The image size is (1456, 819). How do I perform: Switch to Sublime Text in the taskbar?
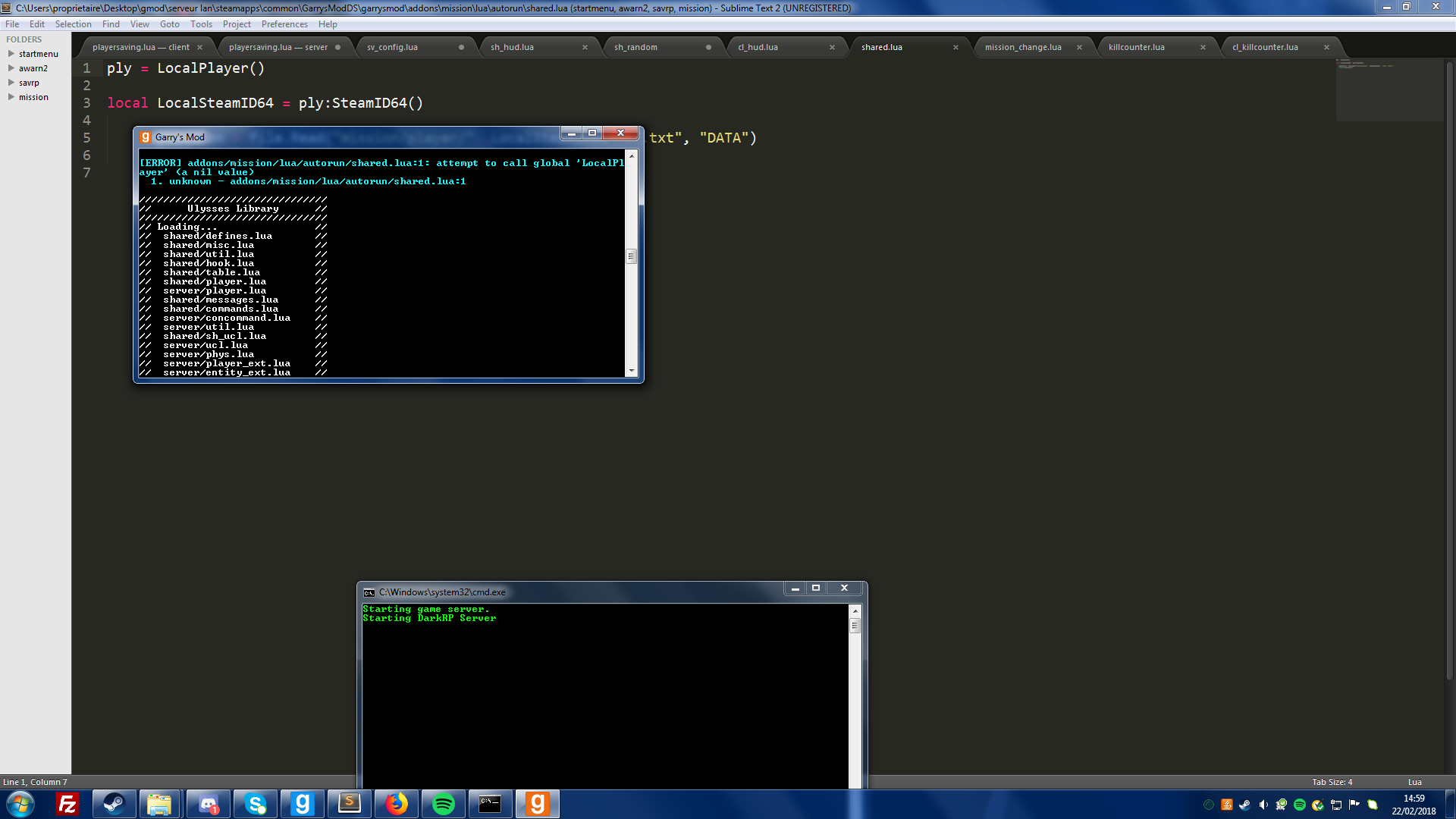[349, 804]
